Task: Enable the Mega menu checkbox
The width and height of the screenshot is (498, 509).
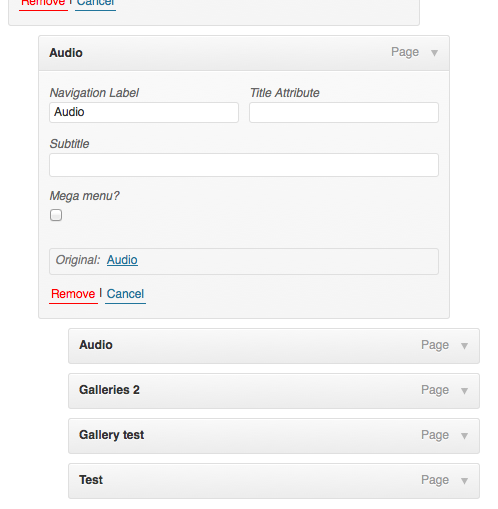Action: pos(56,215)
